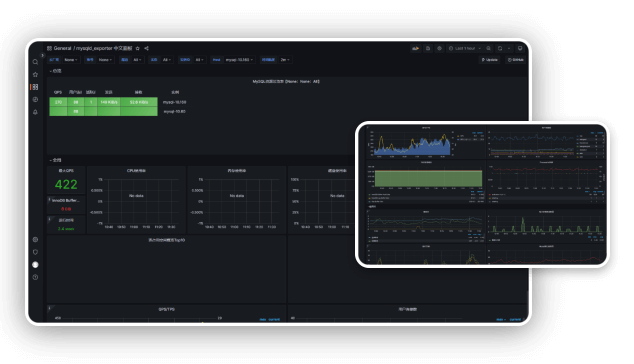Image resolution: width=634 pixels, height=364 pixels.
Task: Click the Update link button
Action: tap(490, 59)
